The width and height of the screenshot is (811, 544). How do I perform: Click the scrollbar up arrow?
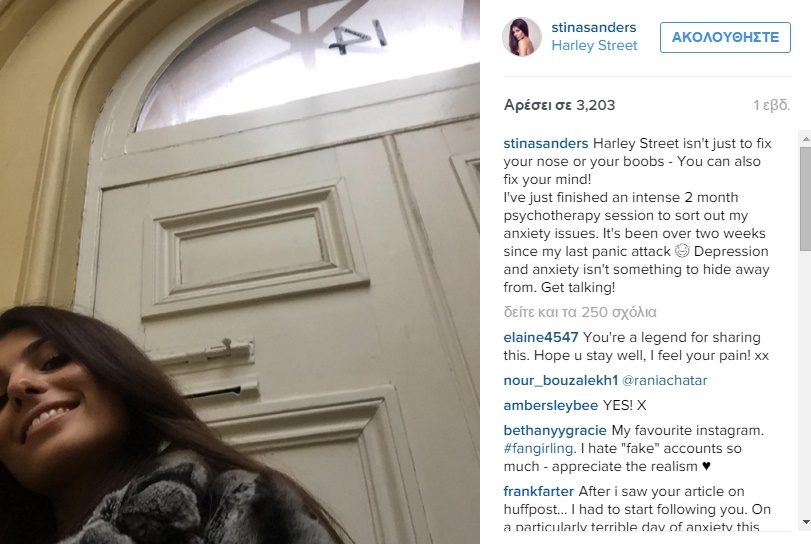[806, 139]
